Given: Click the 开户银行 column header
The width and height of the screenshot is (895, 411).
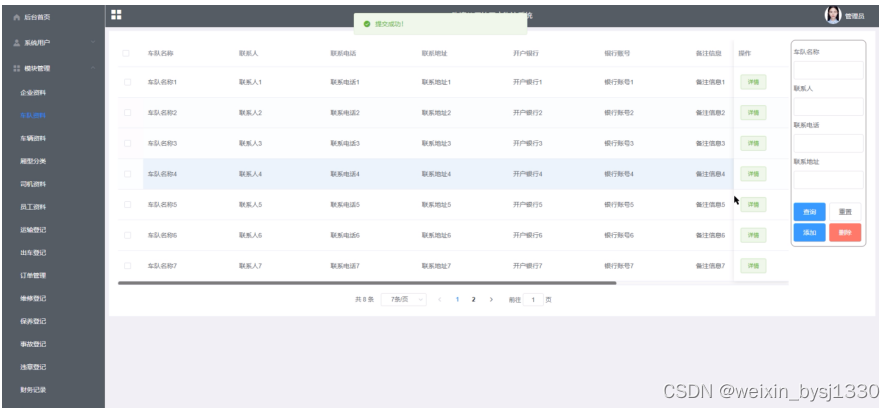Looking at the screenshot, I should point(526,53).
